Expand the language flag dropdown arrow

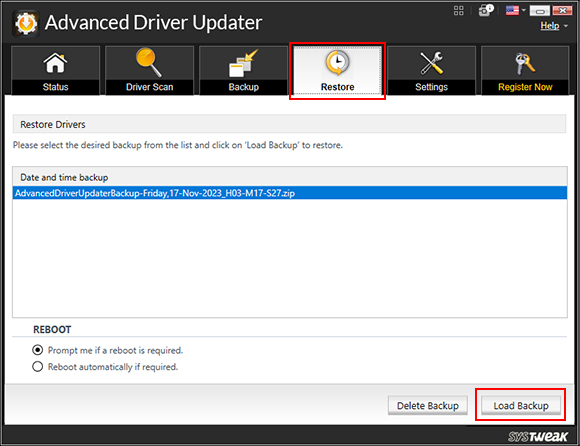coord(523,10)
